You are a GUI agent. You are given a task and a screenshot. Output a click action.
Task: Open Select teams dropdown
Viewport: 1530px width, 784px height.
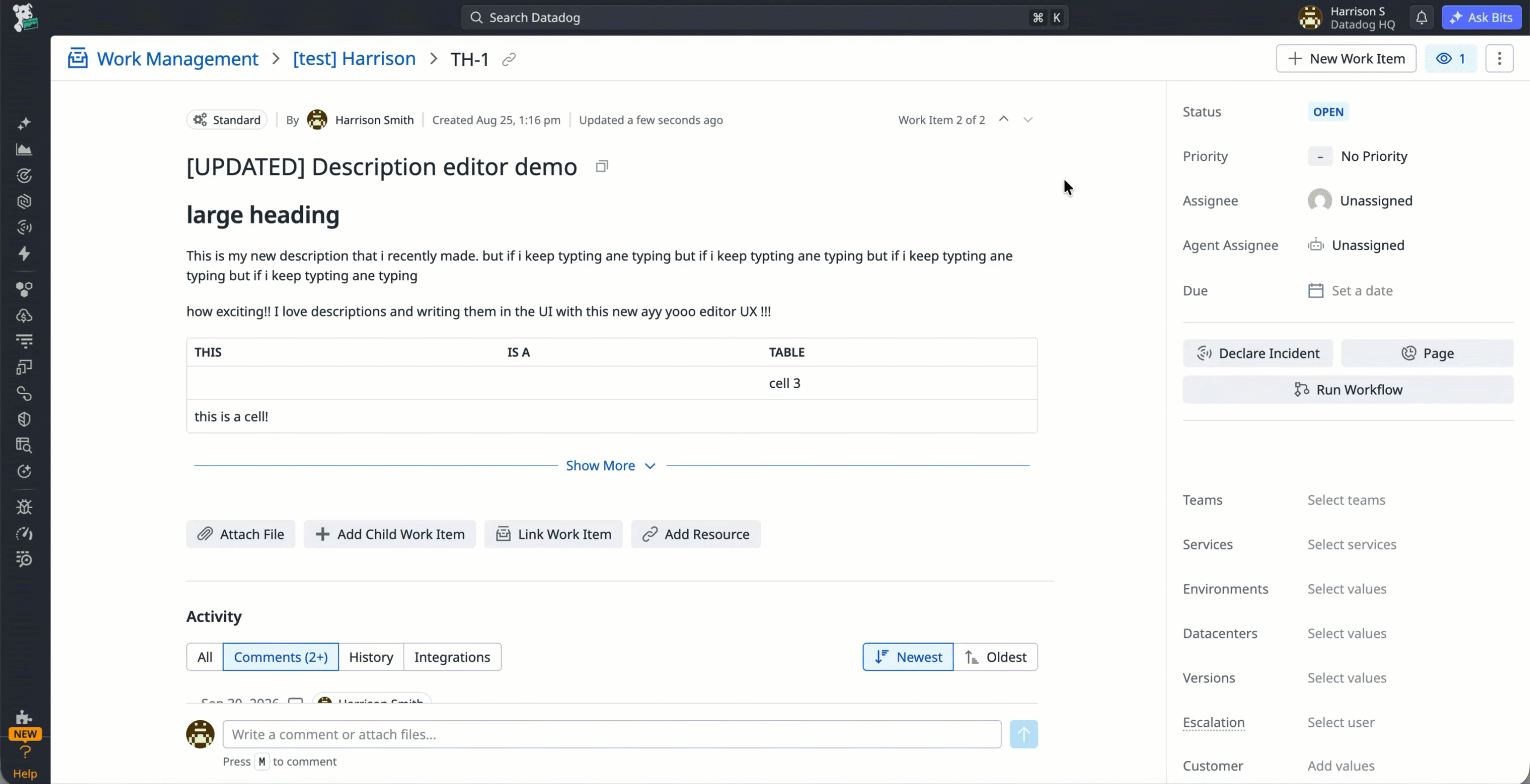click(x=1346, y=500)
